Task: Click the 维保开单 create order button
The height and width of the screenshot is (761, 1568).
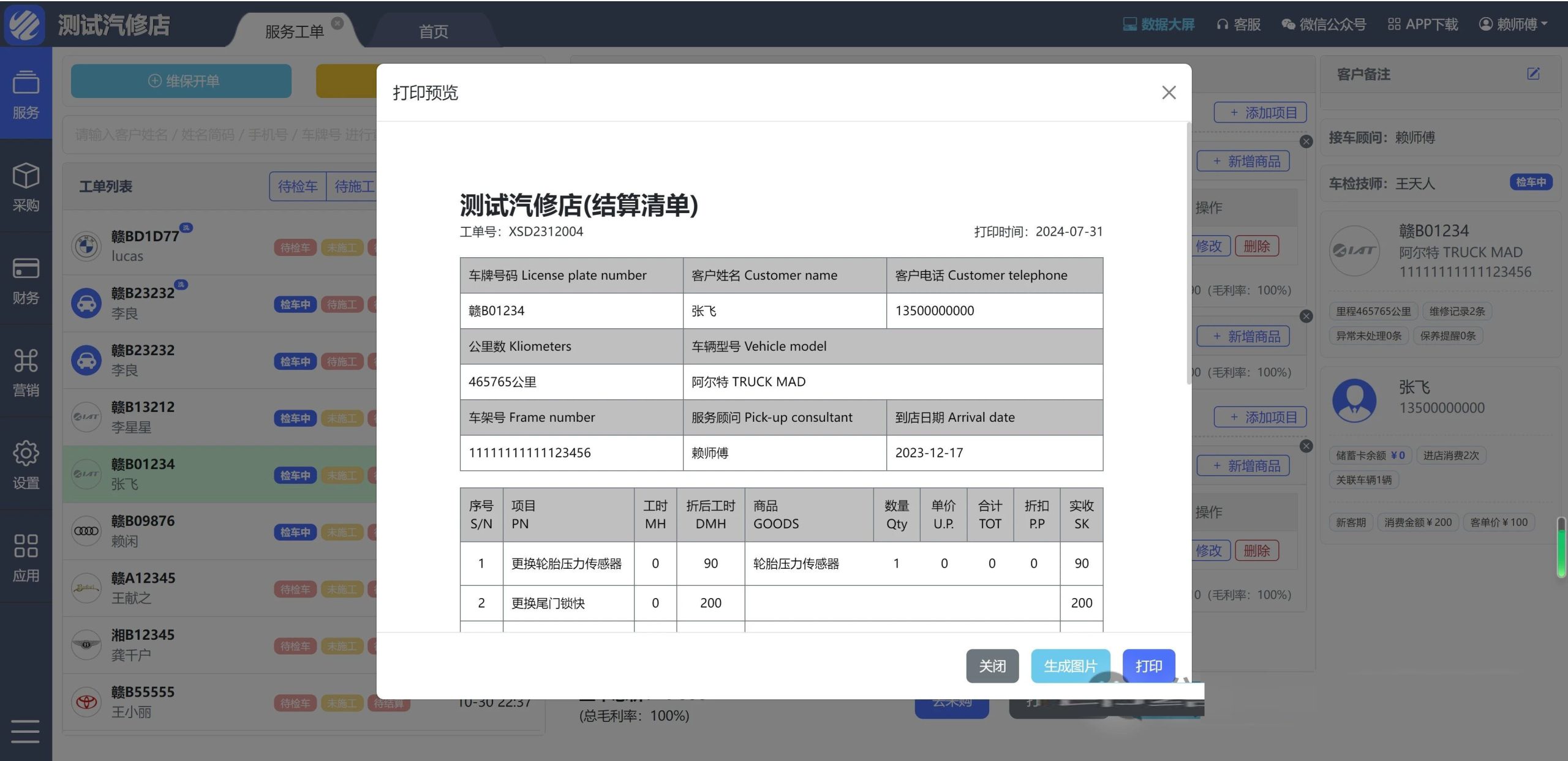Action: click(181, 81)
